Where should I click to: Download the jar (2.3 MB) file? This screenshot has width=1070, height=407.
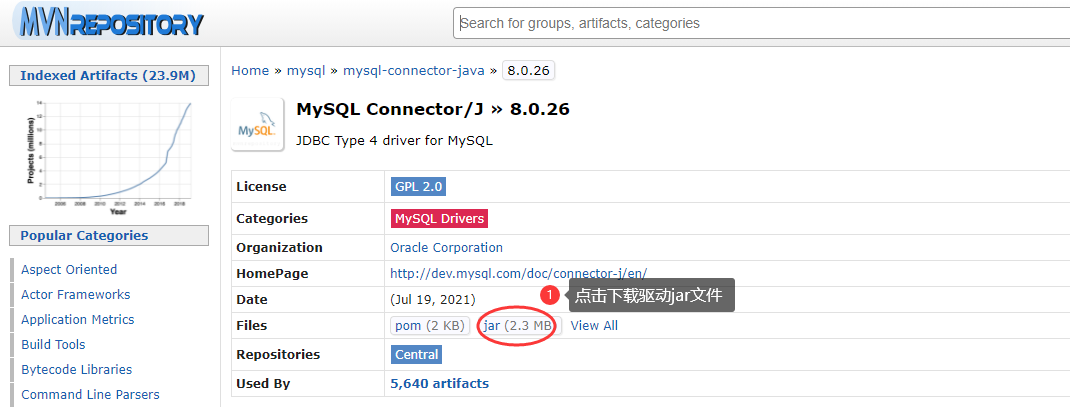tap(517, 326)
